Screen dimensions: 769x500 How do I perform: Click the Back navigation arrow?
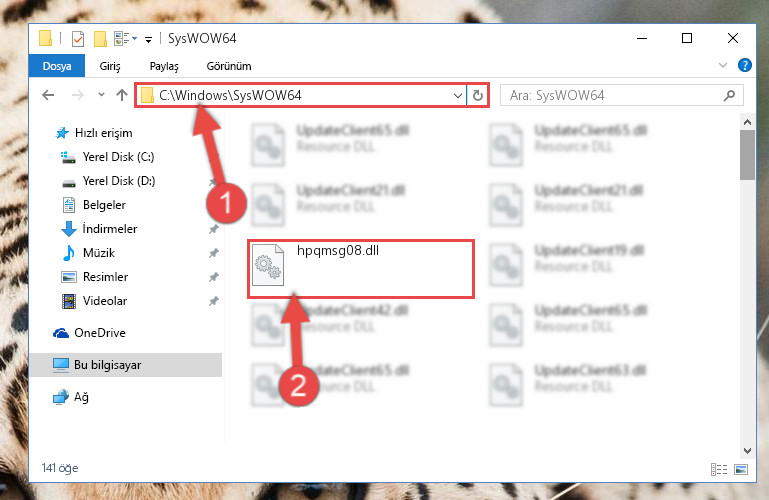(48, 95)
